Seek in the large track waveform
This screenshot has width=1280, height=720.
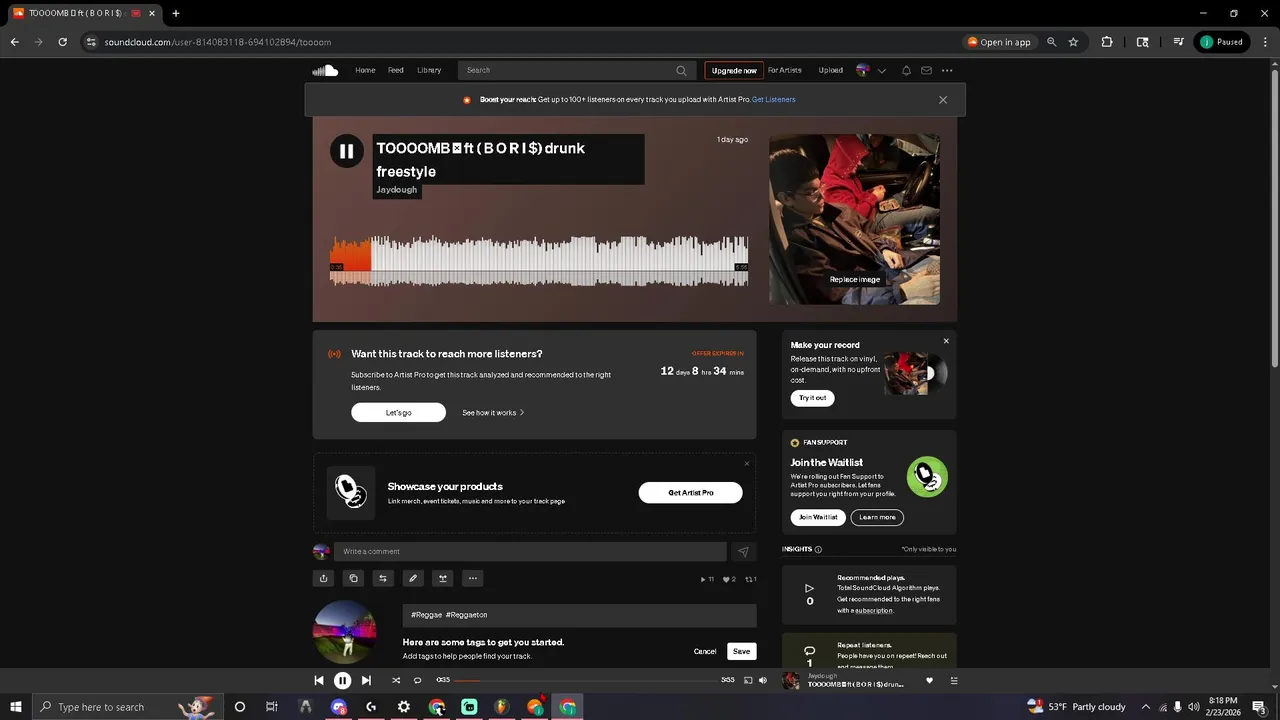click(x=539, y=261)
